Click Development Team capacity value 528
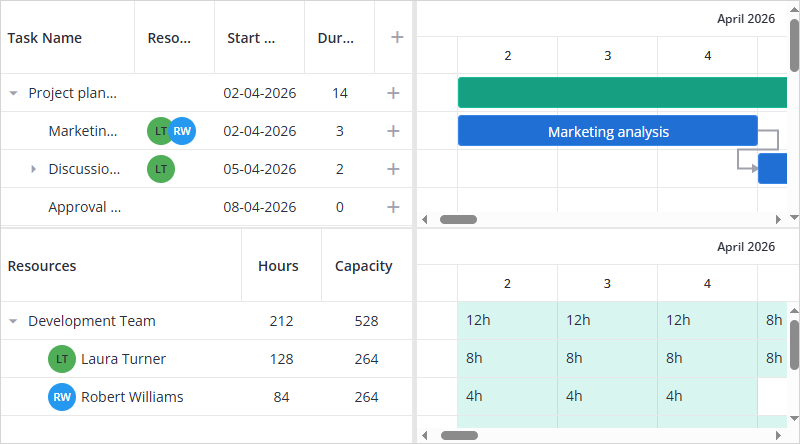 click(x=366, y=321)
